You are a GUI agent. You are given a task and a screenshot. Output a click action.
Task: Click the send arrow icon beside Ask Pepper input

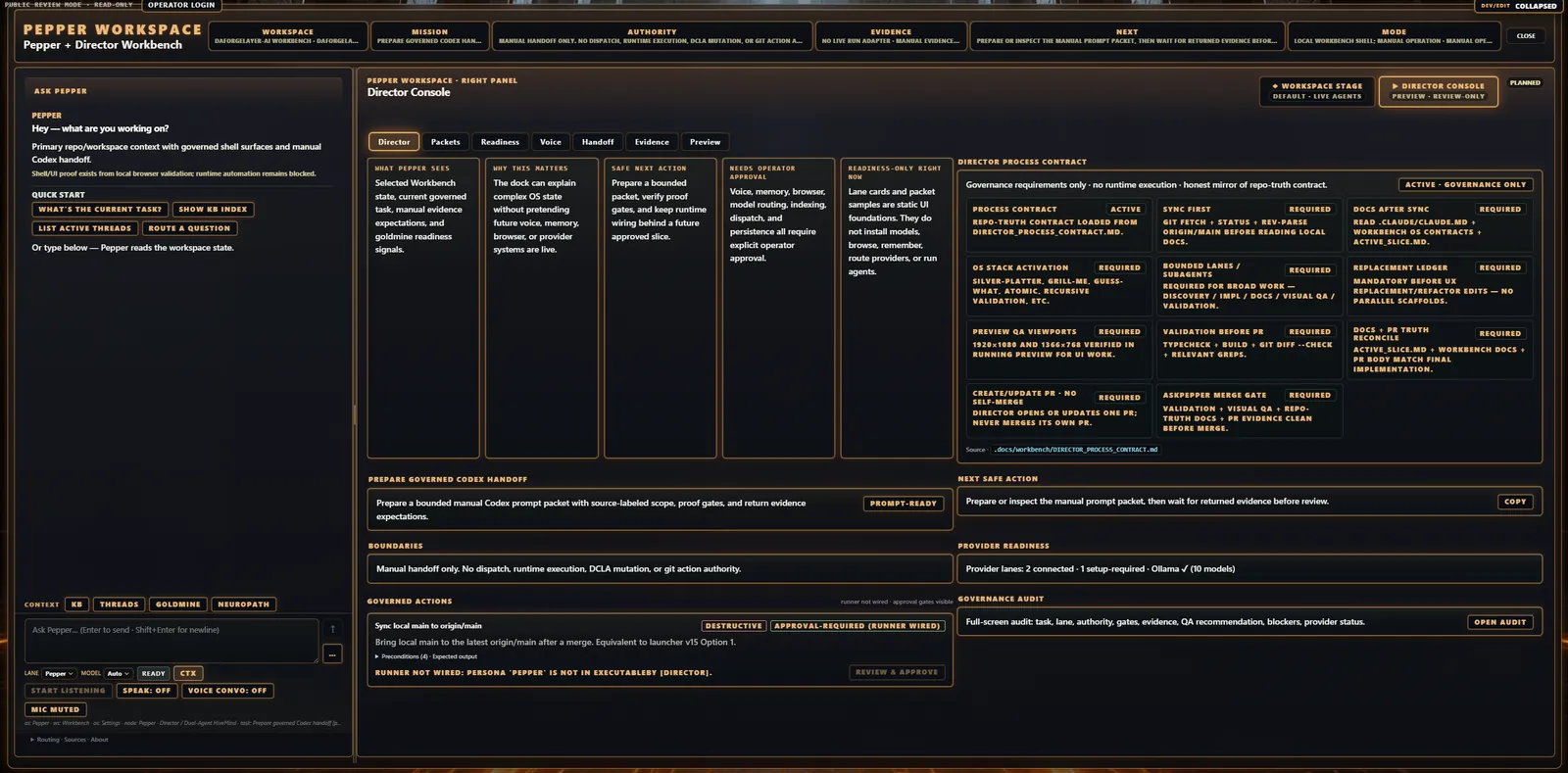[x=332, y=629]
